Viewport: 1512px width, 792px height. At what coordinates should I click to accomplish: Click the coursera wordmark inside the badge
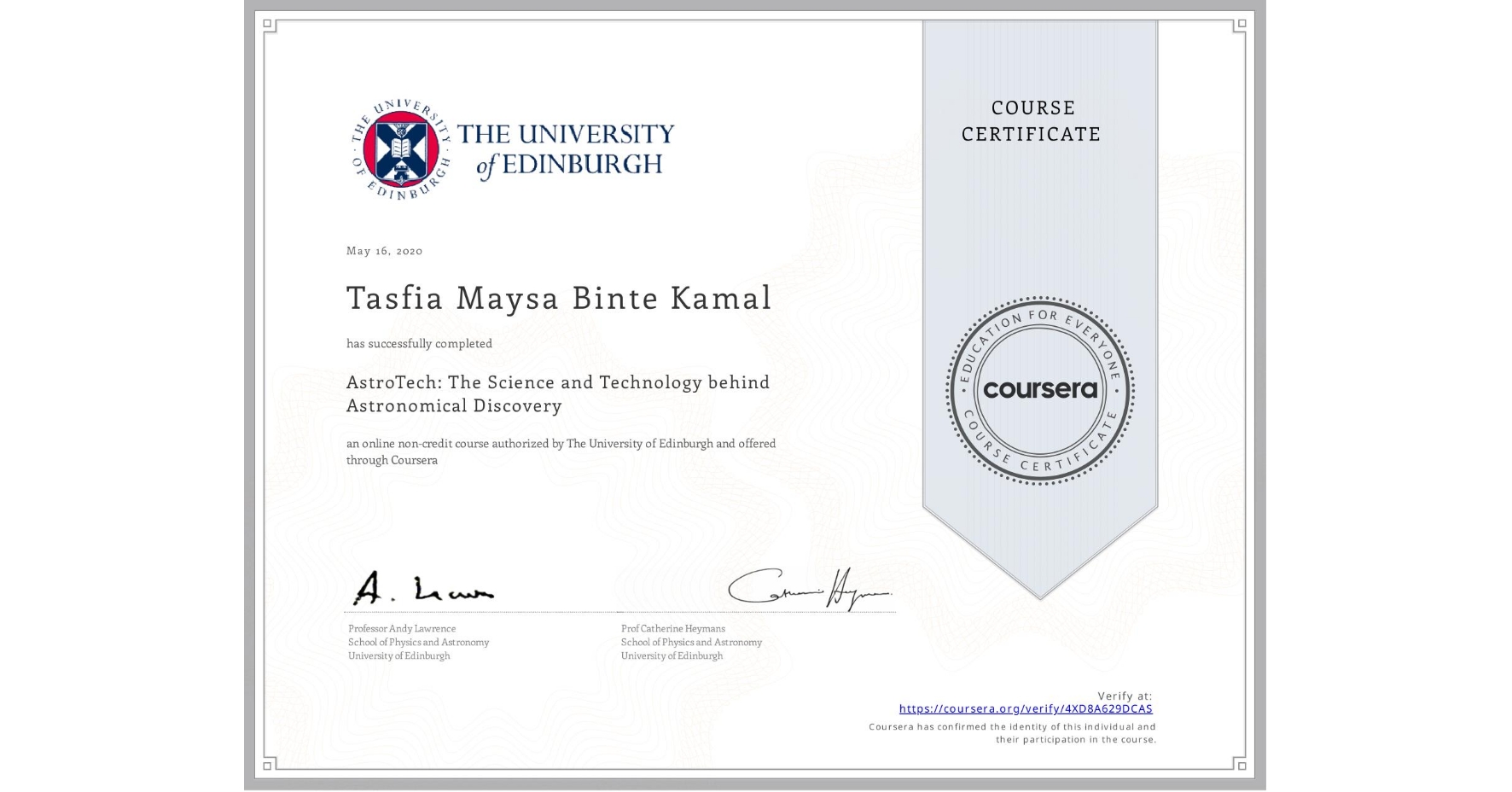click(x=1040, y=390)
